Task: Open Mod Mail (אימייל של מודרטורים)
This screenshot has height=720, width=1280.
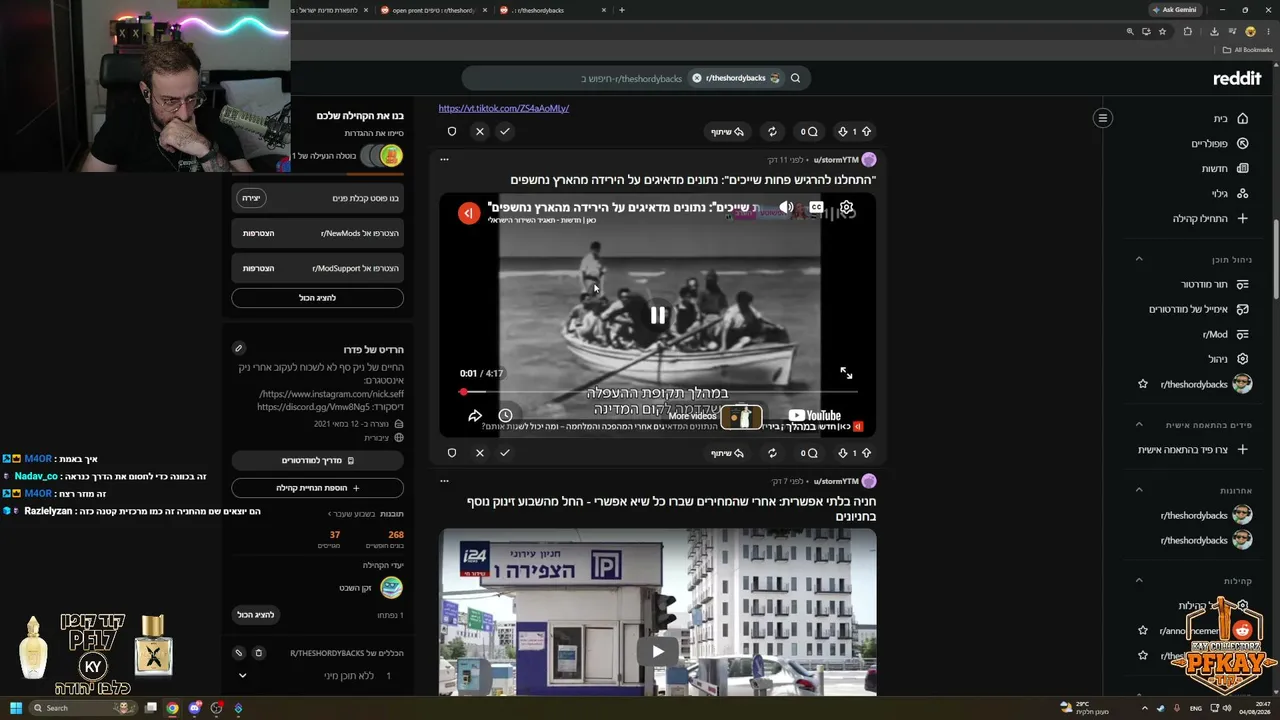Action: point(1199,309)
